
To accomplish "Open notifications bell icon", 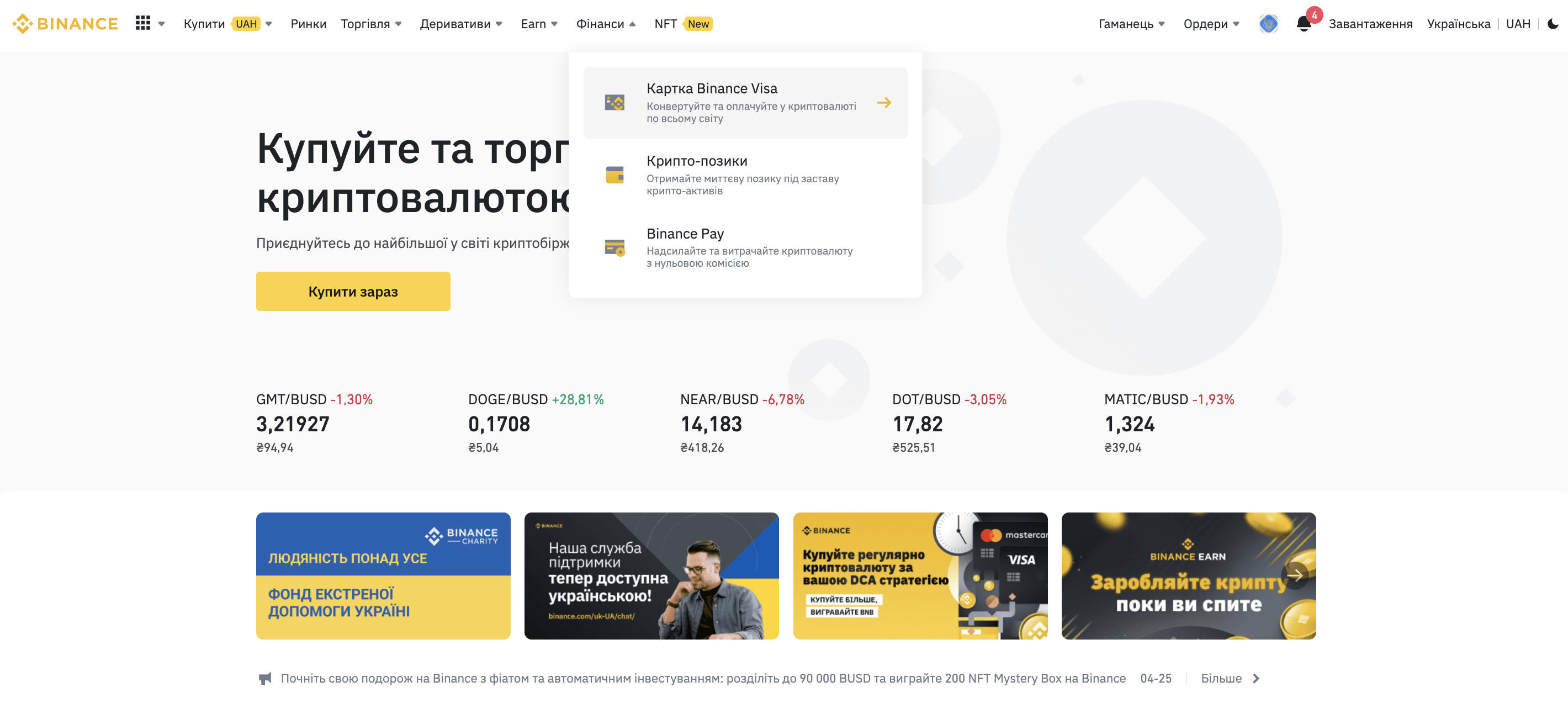I will click(x=1303, y=24).
